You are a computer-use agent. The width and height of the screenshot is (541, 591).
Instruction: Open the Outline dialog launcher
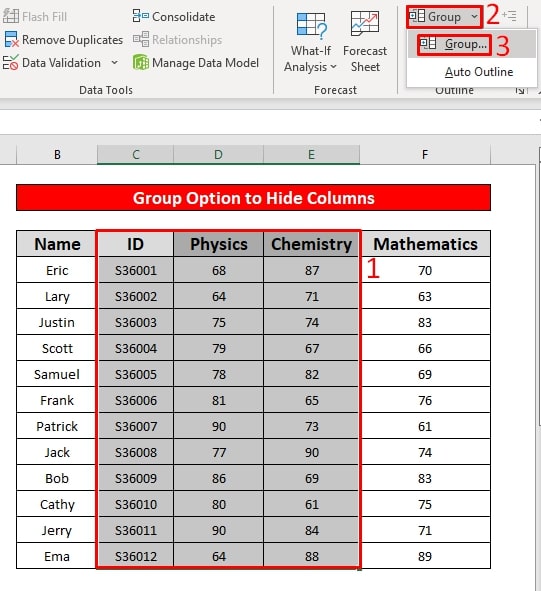tap(521, 90)
